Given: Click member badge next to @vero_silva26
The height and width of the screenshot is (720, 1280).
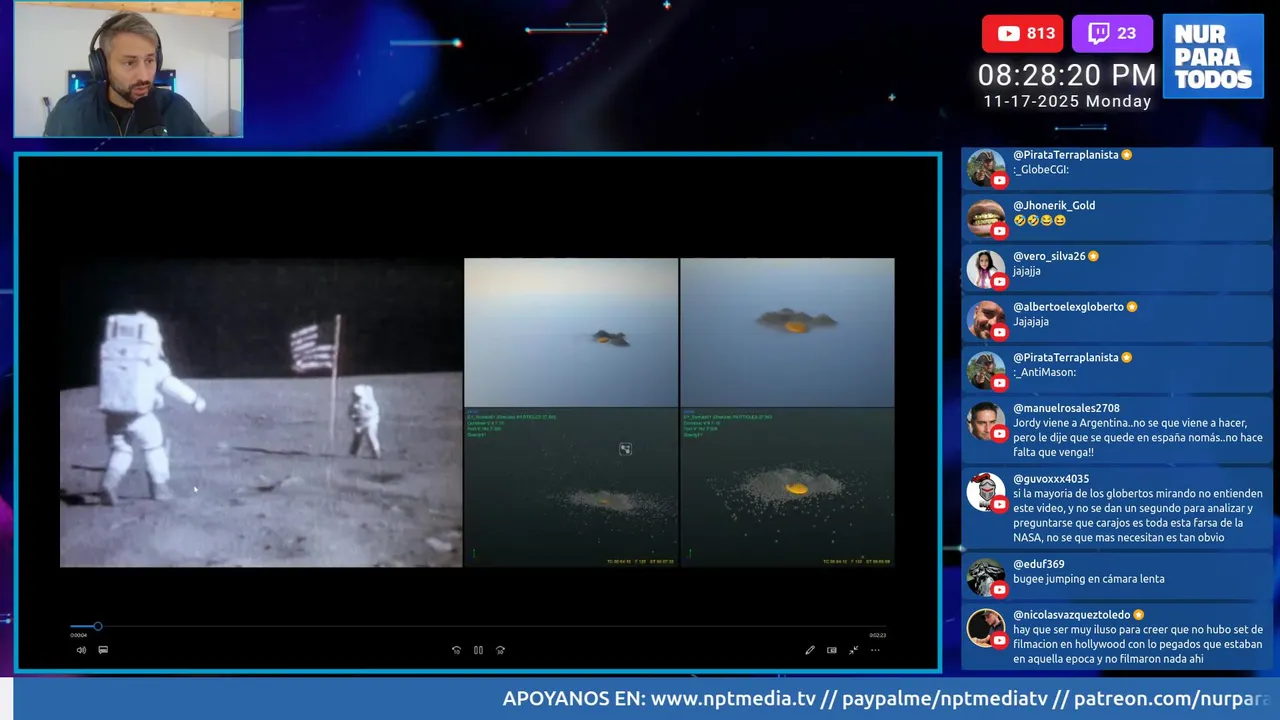Looking at the screenshot, I should [1093, 256].
